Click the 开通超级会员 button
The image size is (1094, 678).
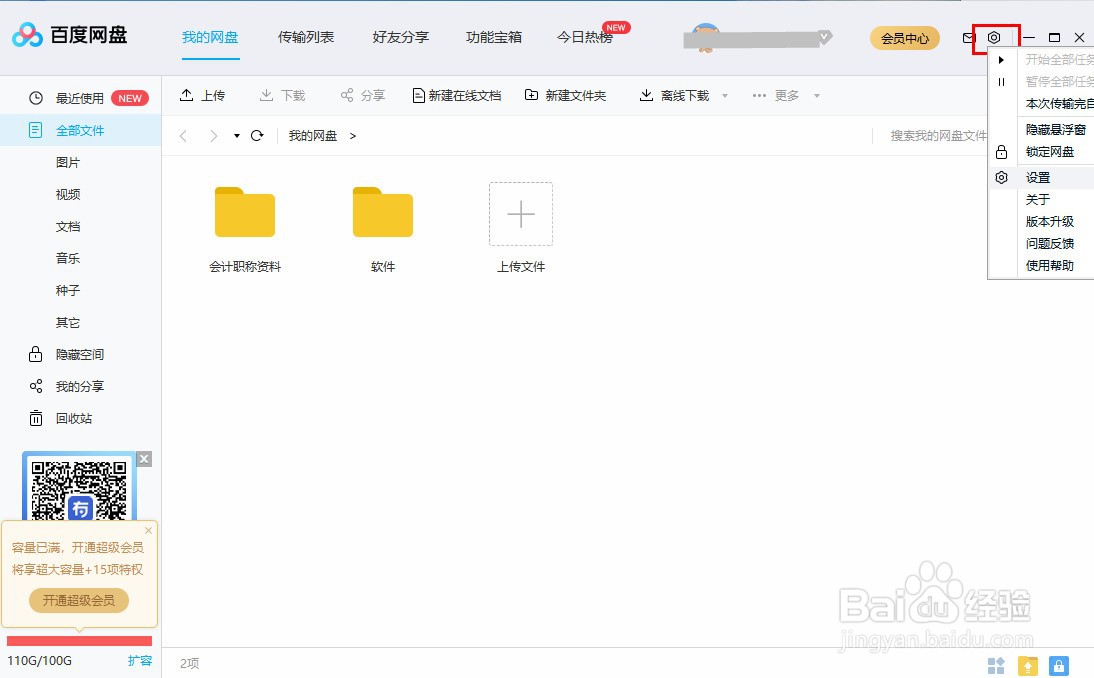(x=79, y=600)
